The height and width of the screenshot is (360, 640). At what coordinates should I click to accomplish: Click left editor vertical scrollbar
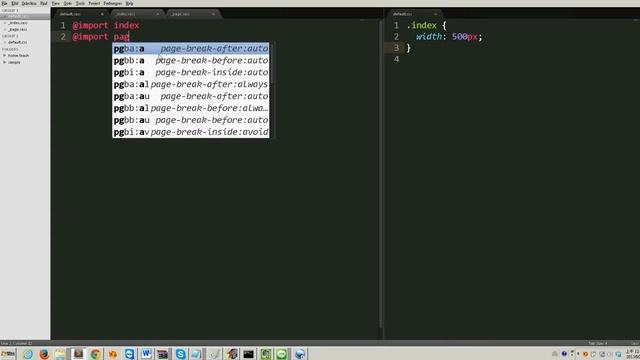[x=380, y=173]
